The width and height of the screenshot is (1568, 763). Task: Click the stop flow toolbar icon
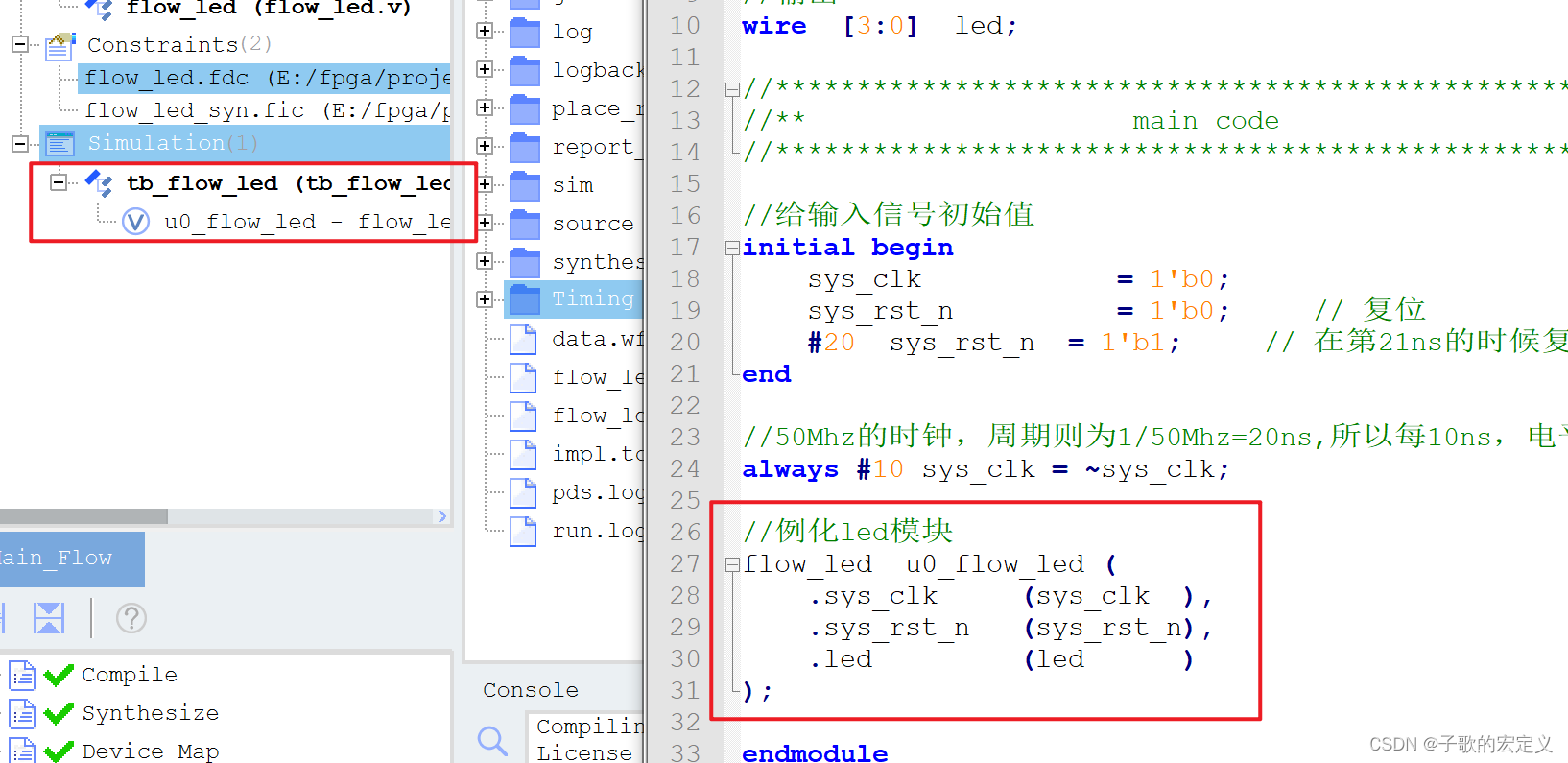(x=48, y=618)
